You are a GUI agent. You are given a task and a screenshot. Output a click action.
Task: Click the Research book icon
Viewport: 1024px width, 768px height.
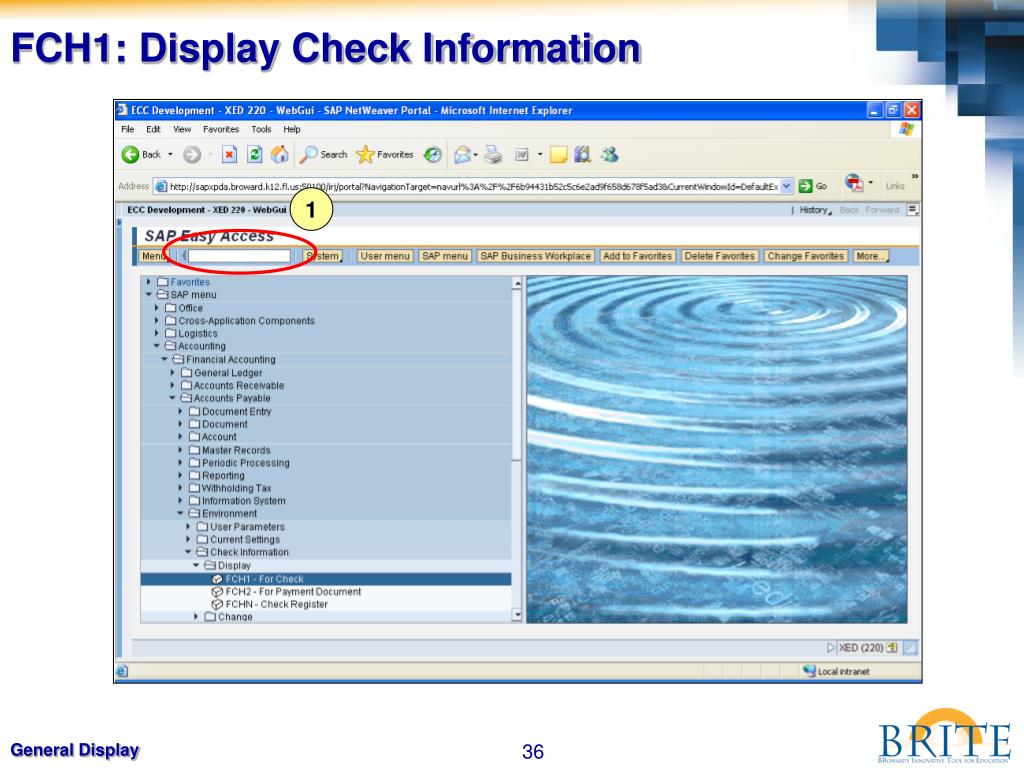583,154
